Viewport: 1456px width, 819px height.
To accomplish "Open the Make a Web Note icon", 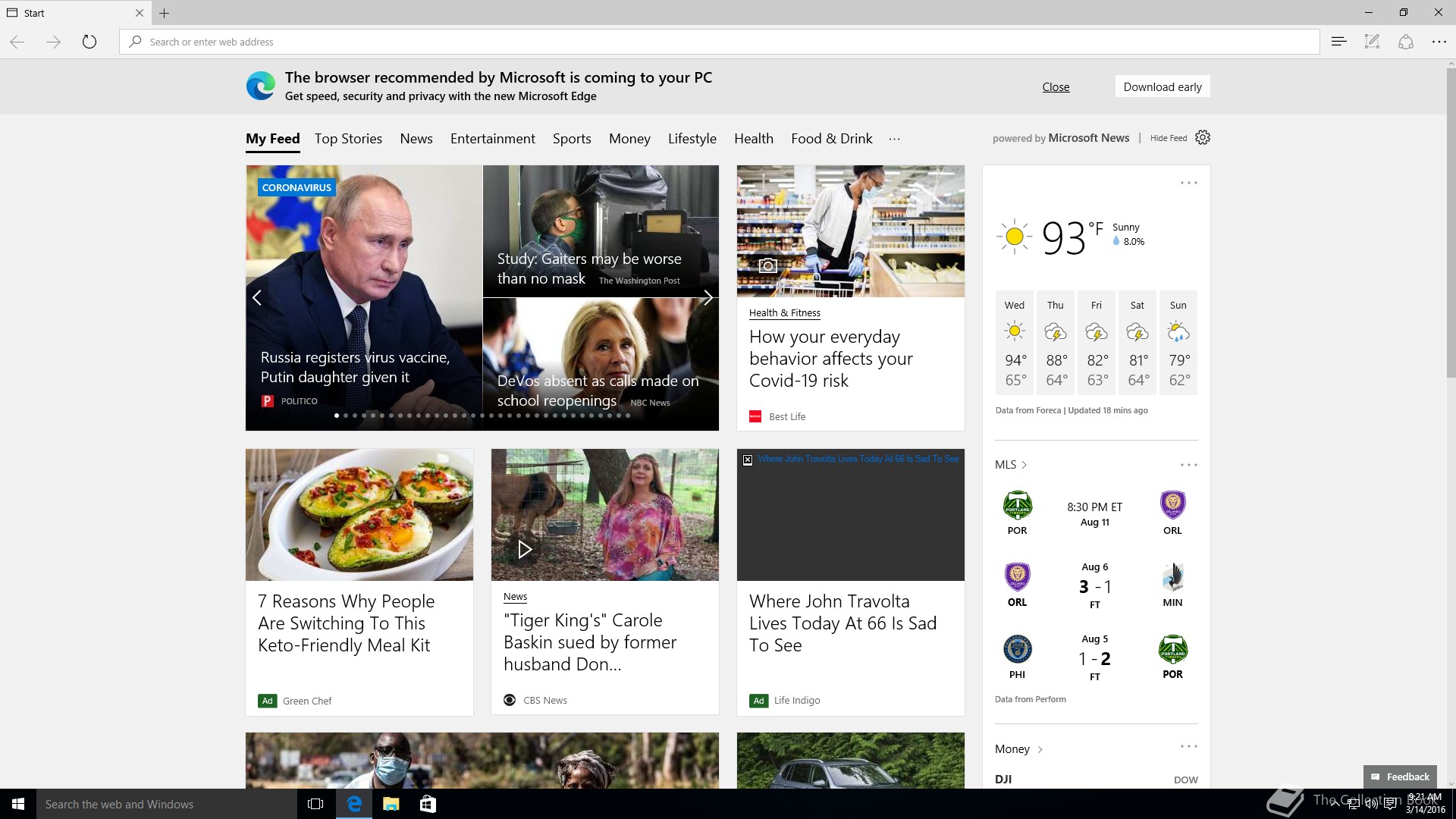I will (x=1372, y=42).
